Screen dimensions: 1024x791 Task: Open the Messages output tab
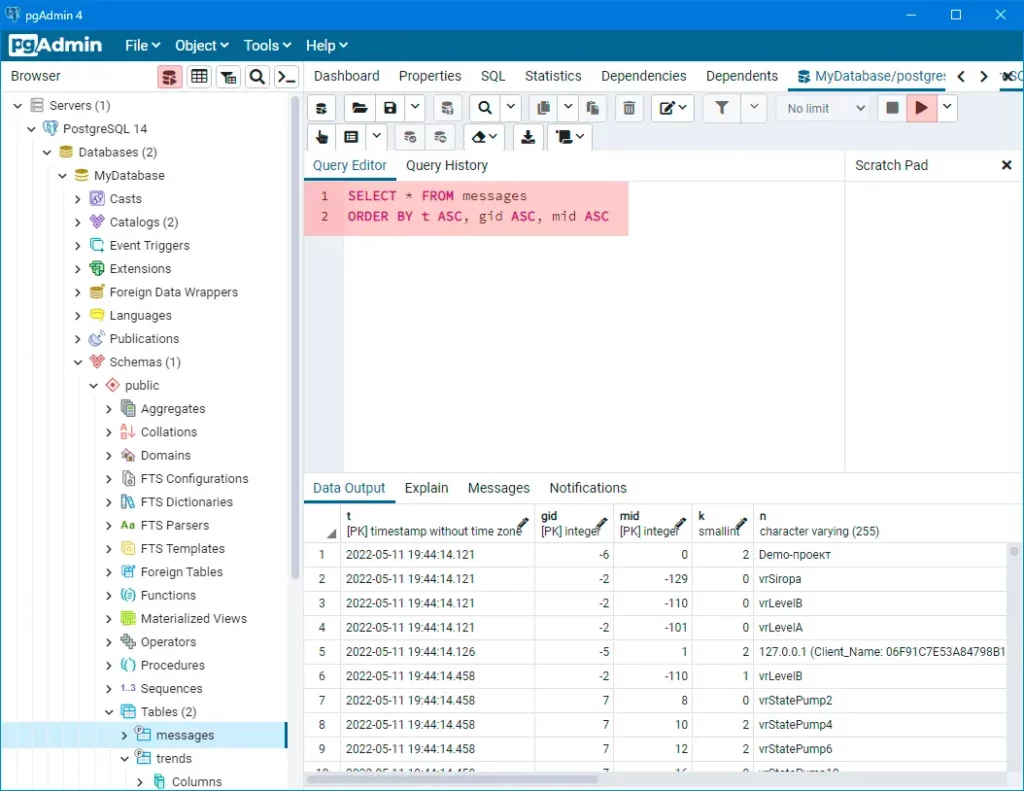click(498, 488)
